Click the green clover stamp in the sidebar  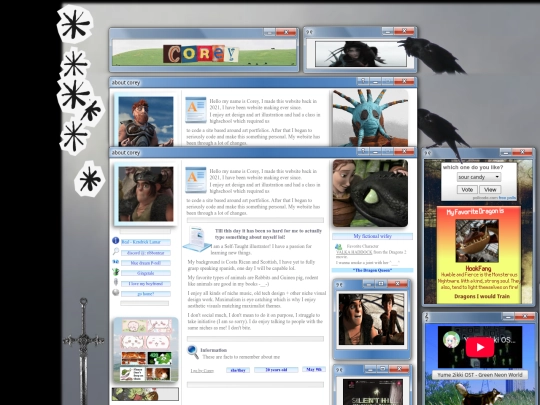(x=160, y=359)
